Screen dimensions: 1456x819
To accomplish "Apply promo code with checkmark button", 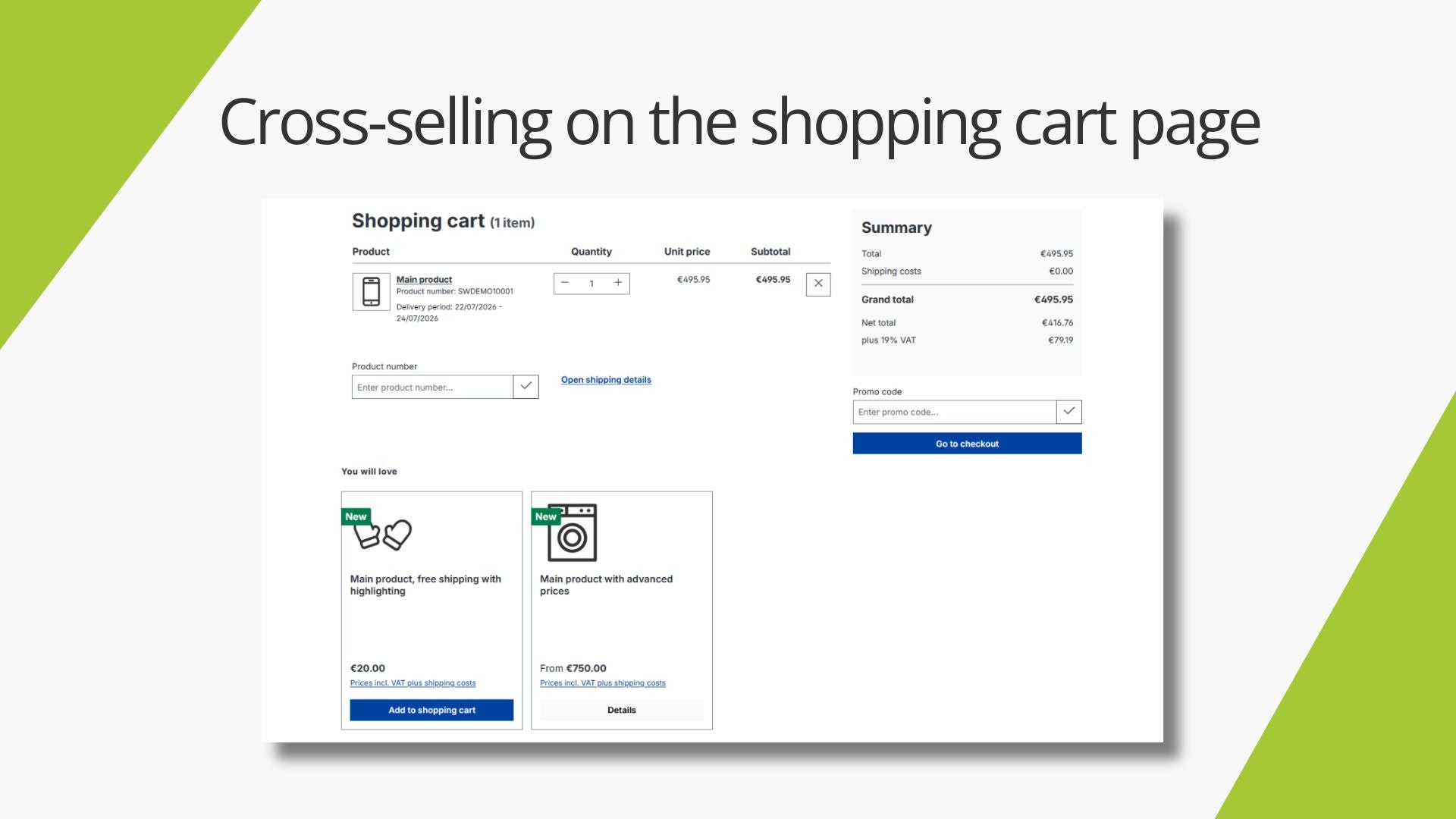I will (x=1068, y=412).
